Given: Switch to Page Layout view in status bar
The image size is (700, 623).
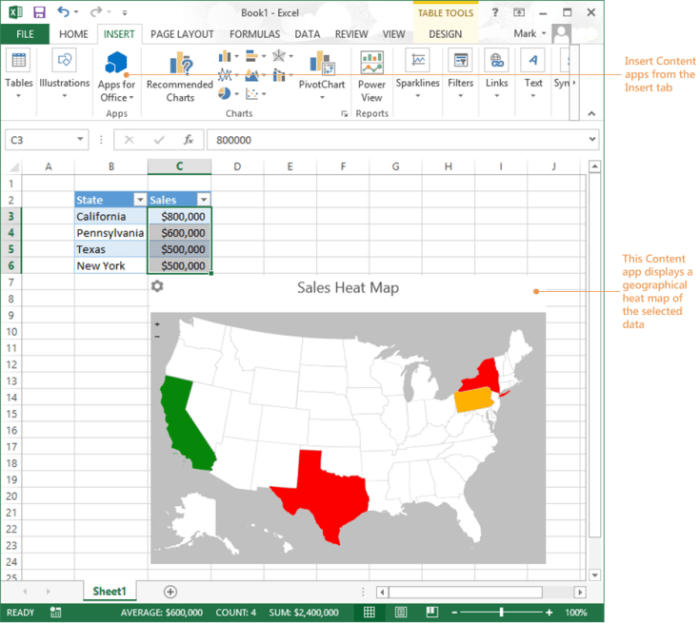Looking at the screenshot, I should pyautogui.click(x=401, y=612).
